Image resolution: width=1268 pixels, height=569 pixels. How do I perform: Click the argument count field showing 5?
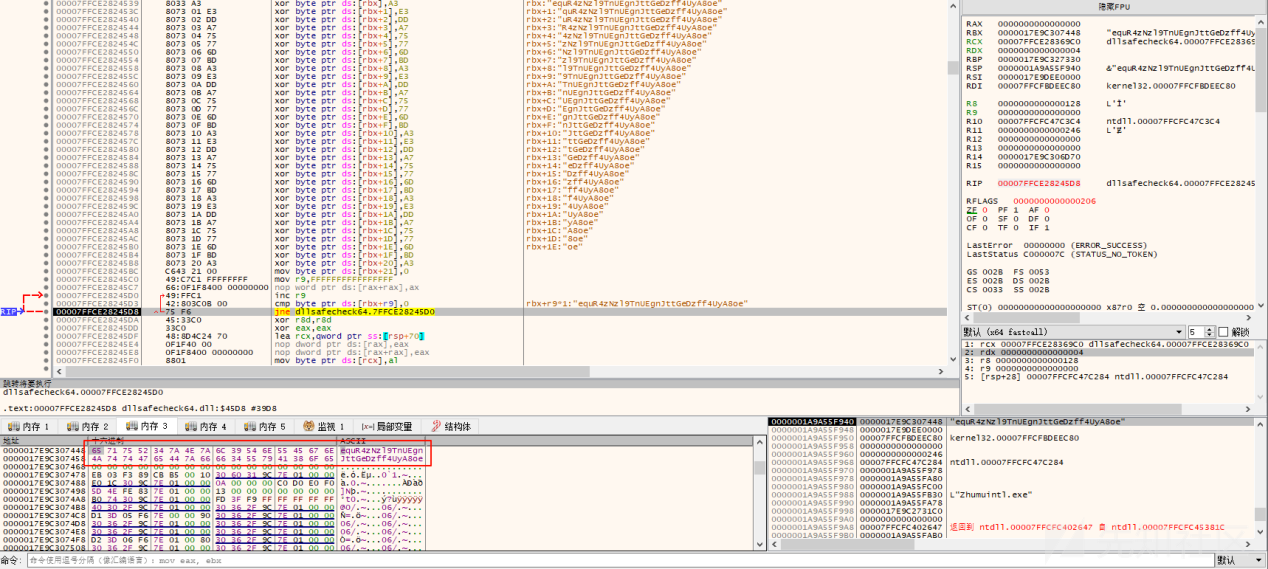coord(1196,331)
